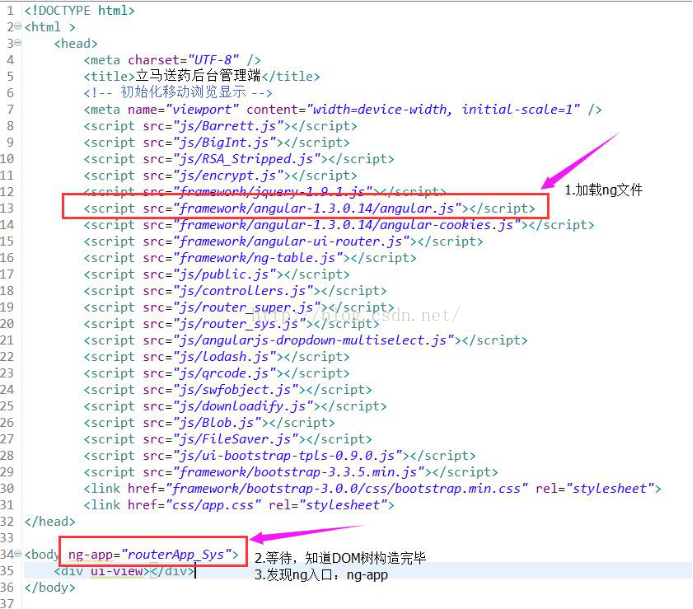Click js/swfobject.js script source
This screenshot has height=609, width=693.
pos(236,389)
